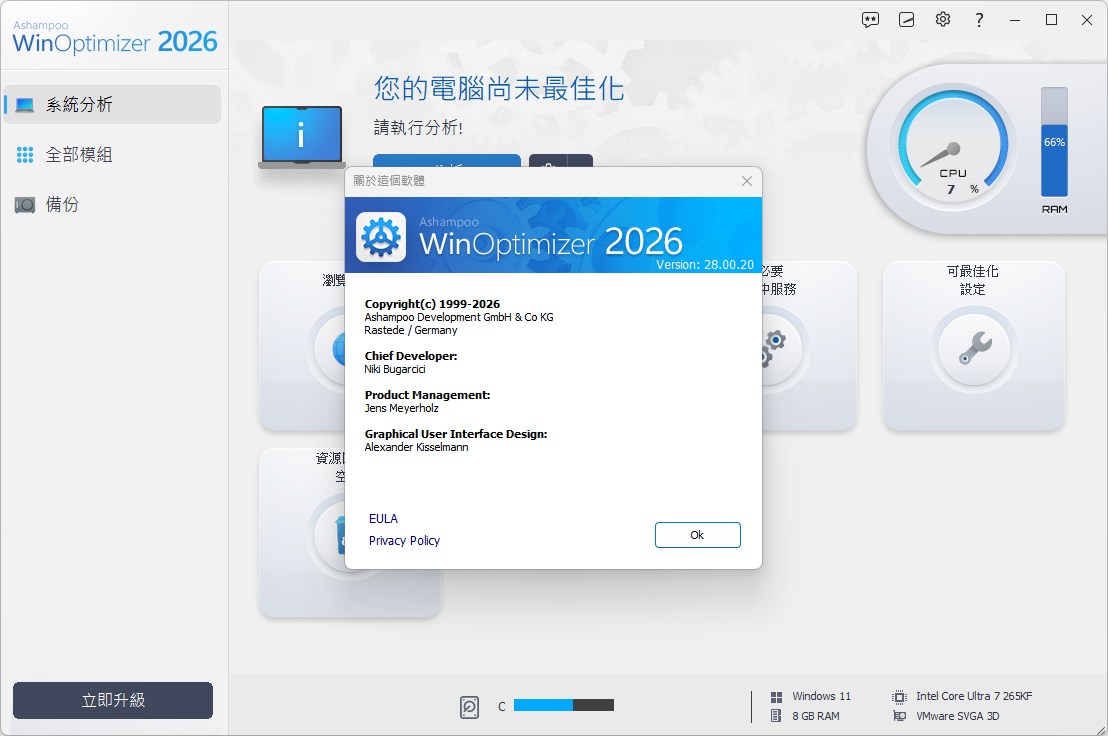Click the CPU gauge dial

click(x=953, y=148)
